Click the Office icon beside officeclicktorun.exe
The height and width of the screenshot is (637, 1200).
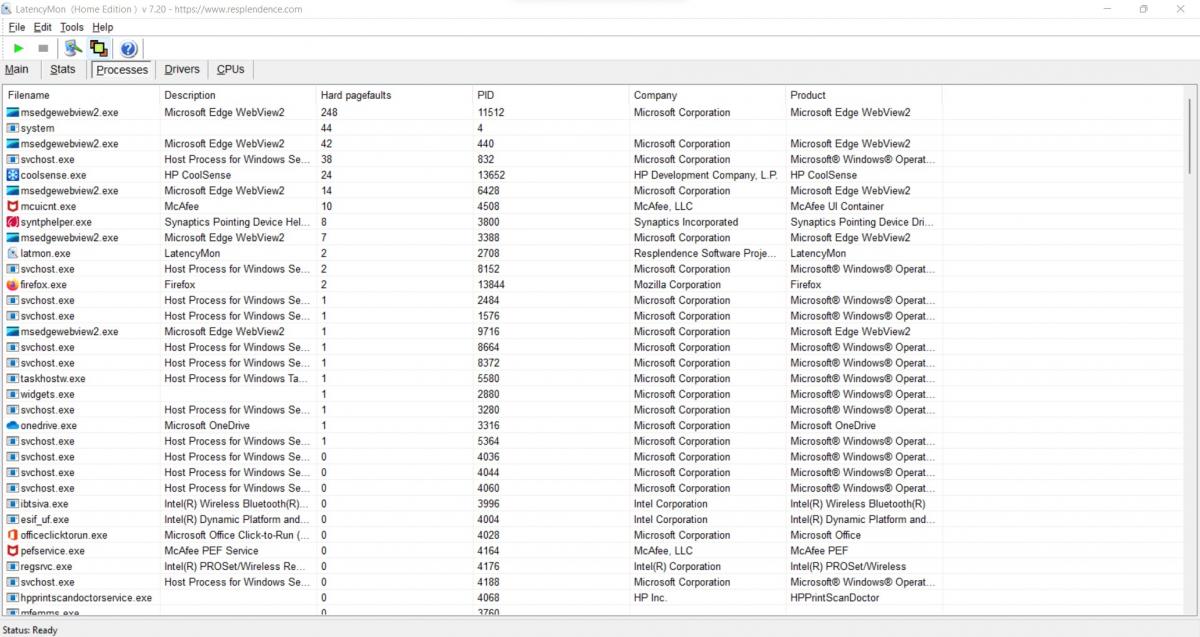(x=12, y=535)
